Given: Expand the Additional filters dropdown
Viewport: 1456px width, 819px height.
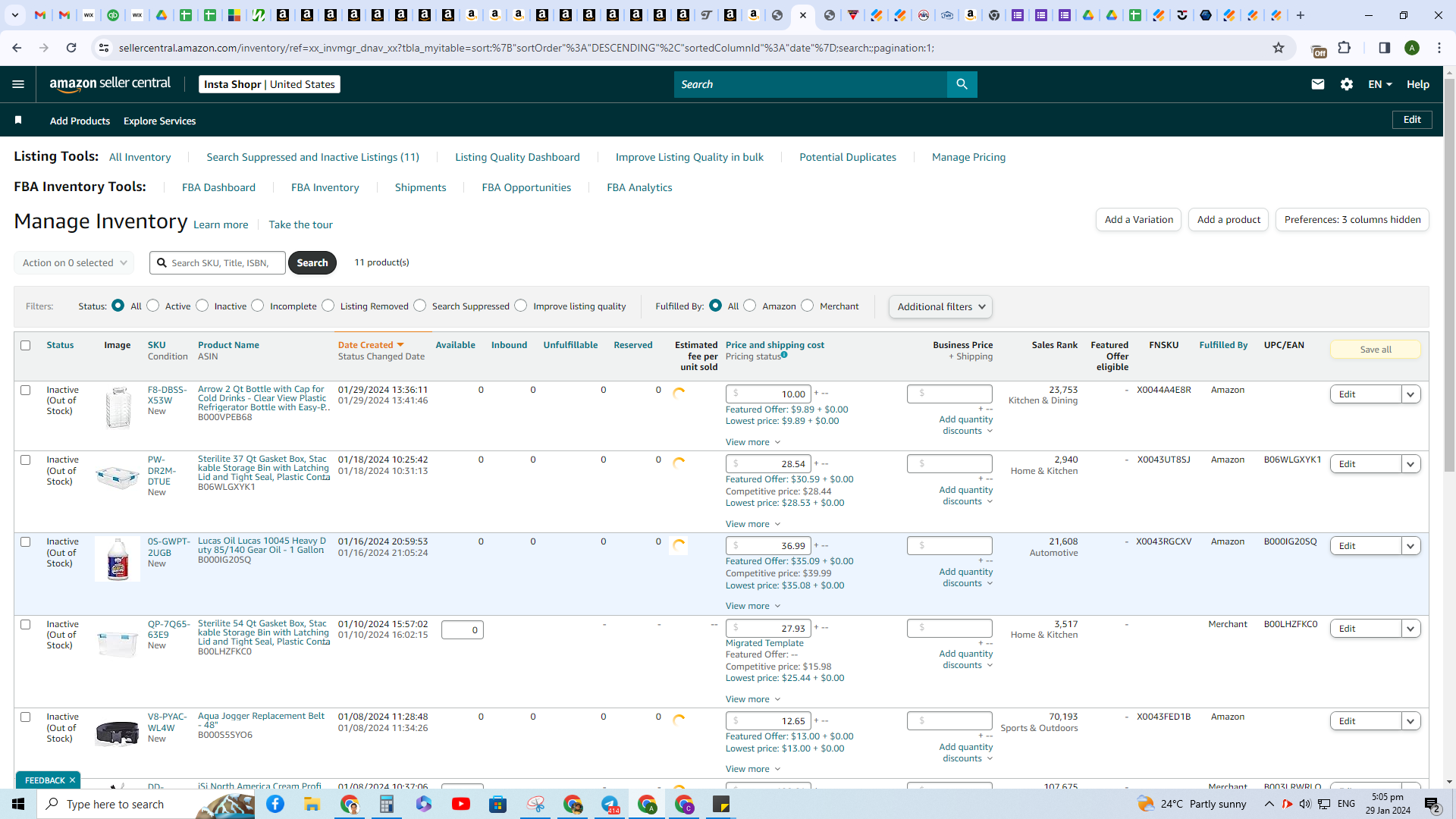Looking at the screenshot, I should tap(940, 306).
